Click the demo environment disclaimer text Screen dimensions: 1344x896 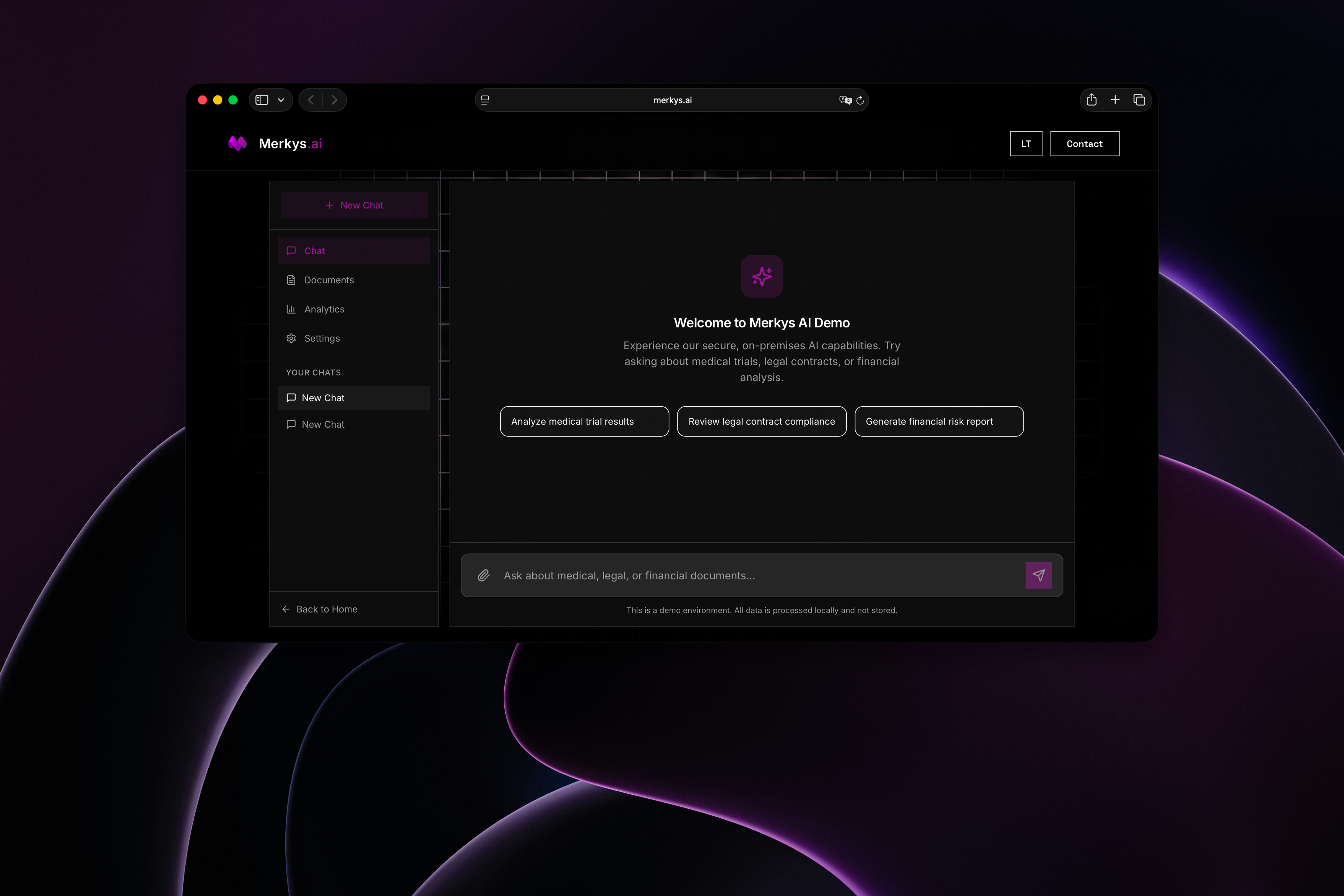pos(762,610)
